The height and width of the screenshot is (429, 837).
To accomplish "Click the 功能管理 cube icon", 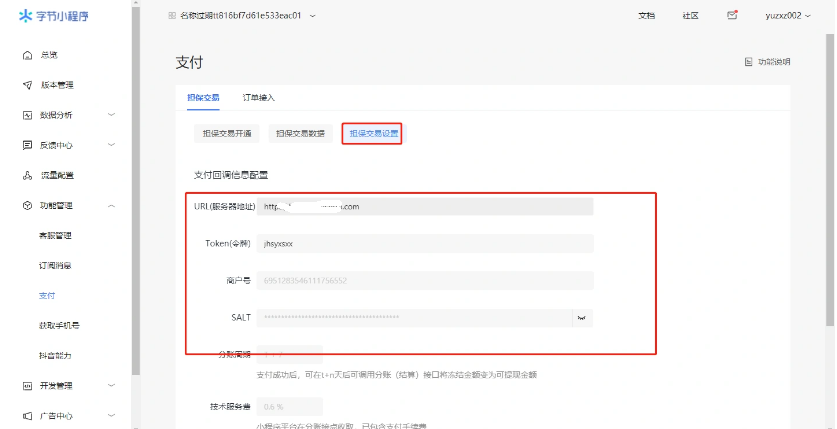I will [28, 205].
